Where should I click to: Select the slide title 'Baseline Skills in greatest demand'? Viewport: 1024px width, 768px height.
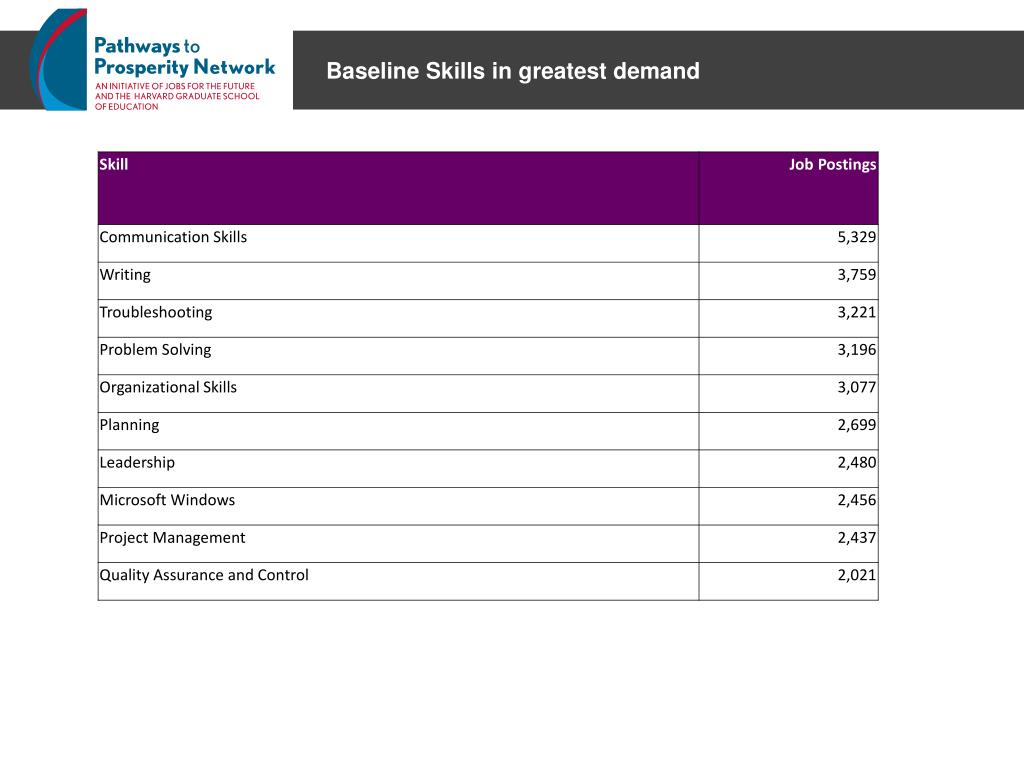click(513, 71)
